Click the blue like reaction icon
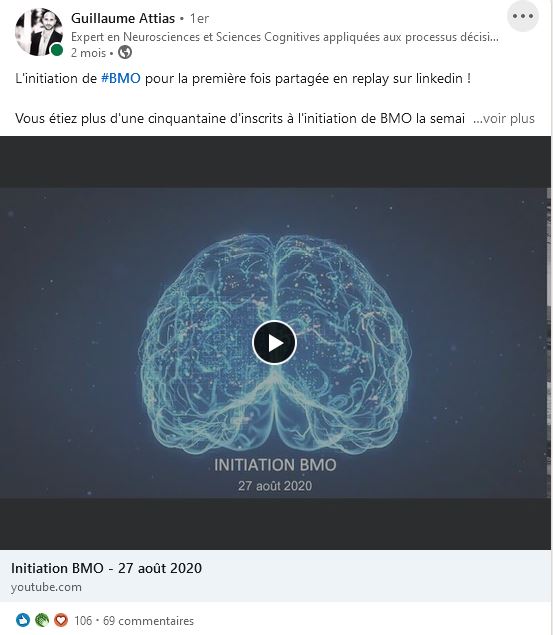Image resolution: width=553 pixels, height=635 pixels. point(23,620)
